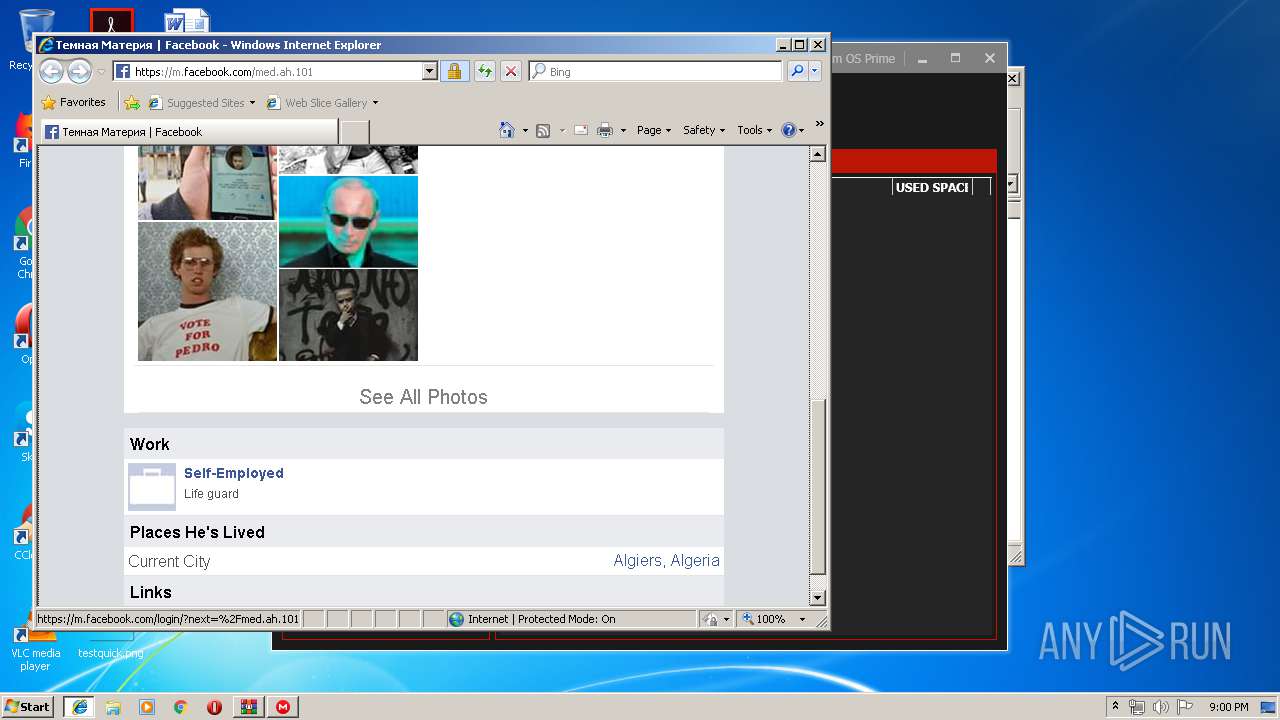Open Chrome from the taskbar
1280x720 pixels.
tap(181, 707)
